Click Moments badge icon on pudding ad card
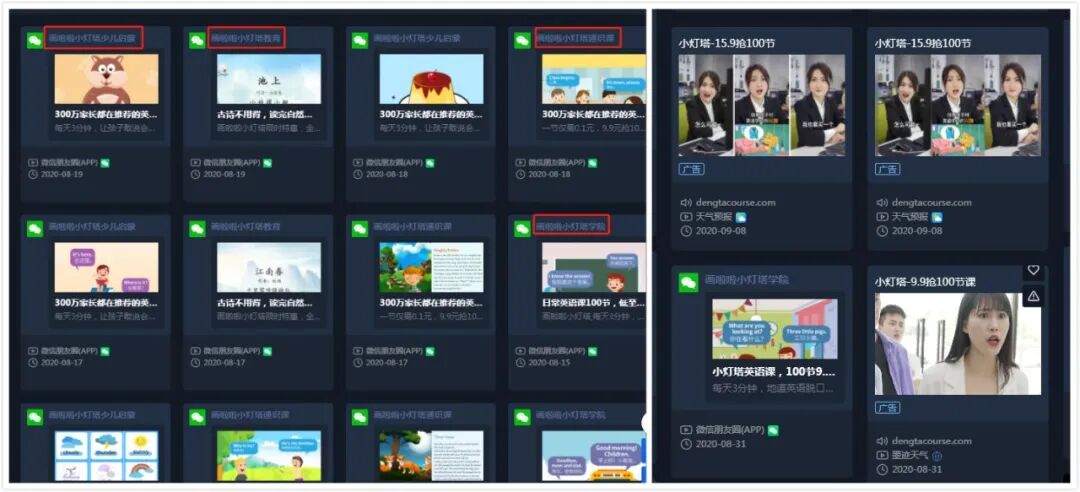The image size is (1080, 492). tap(429, 163)
